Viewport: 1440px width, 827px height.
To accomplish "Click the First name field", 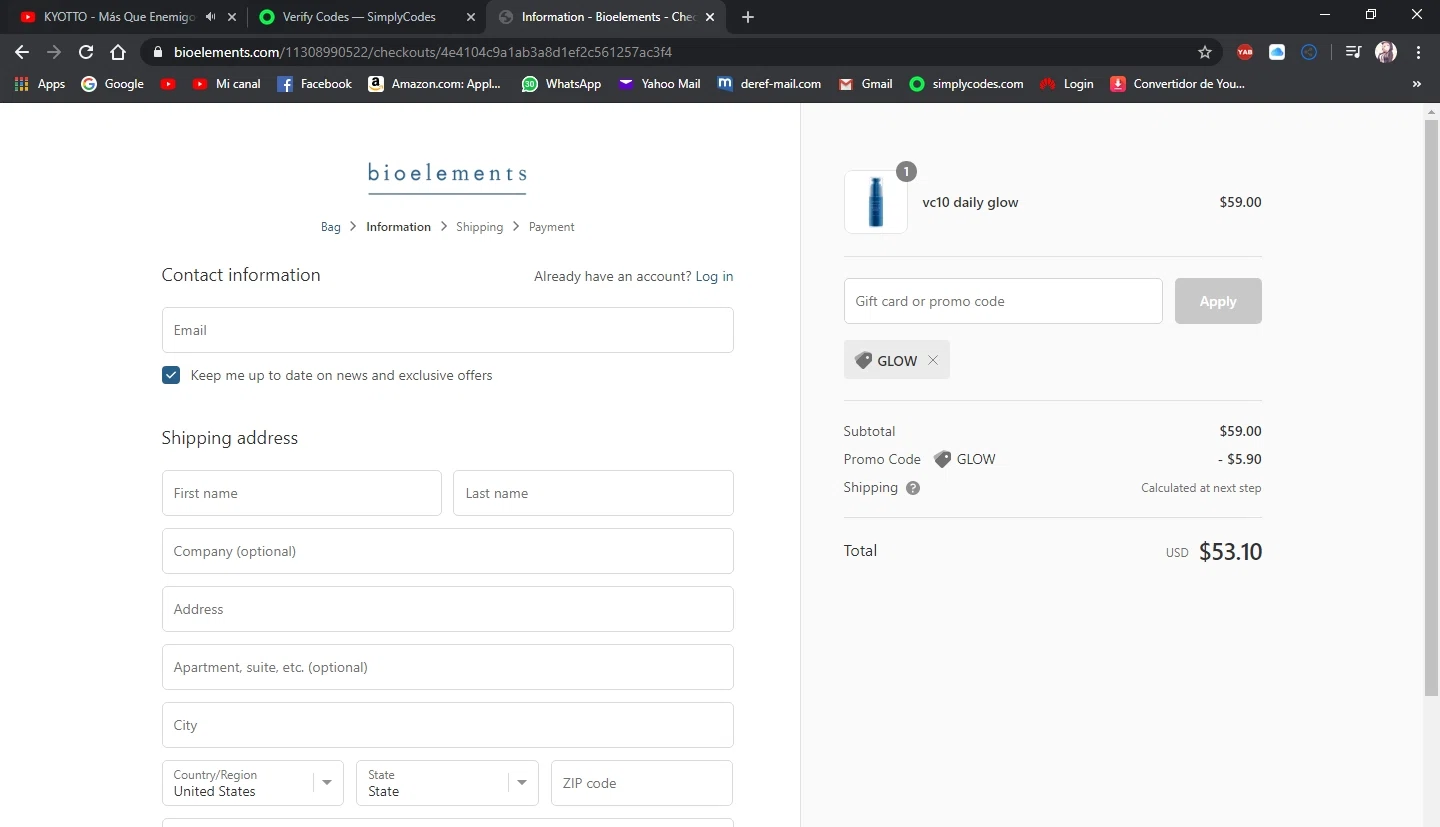I will coord(301,493).
